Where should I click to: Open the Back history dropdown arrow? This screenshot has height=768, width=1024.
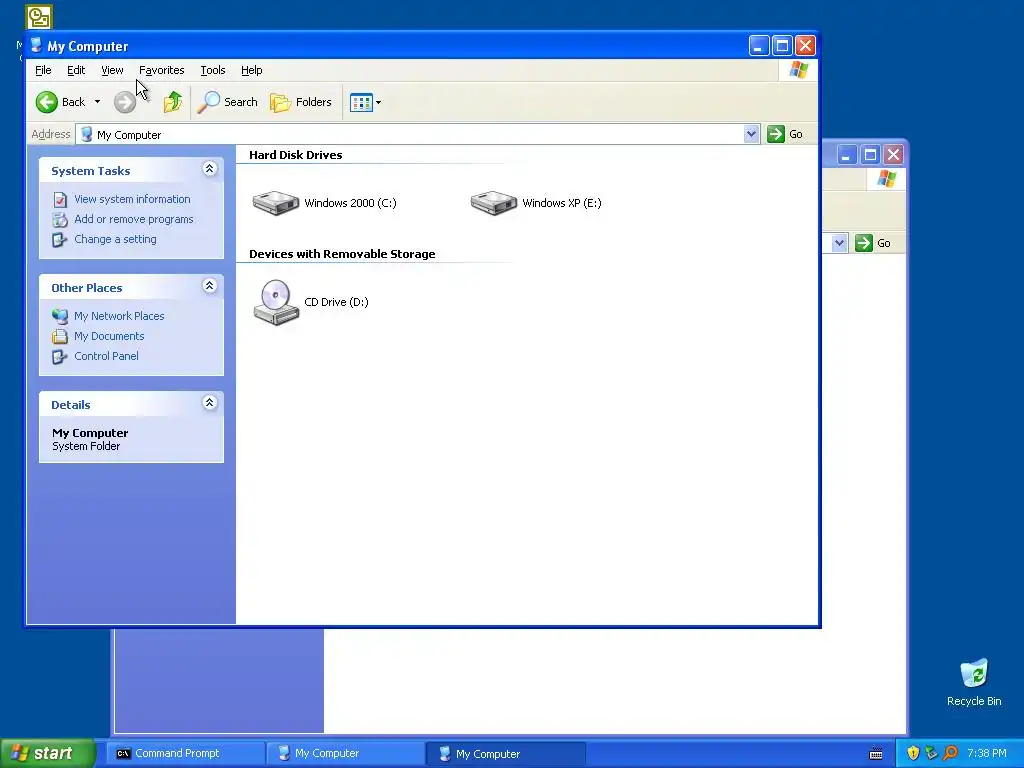[97, 102]
